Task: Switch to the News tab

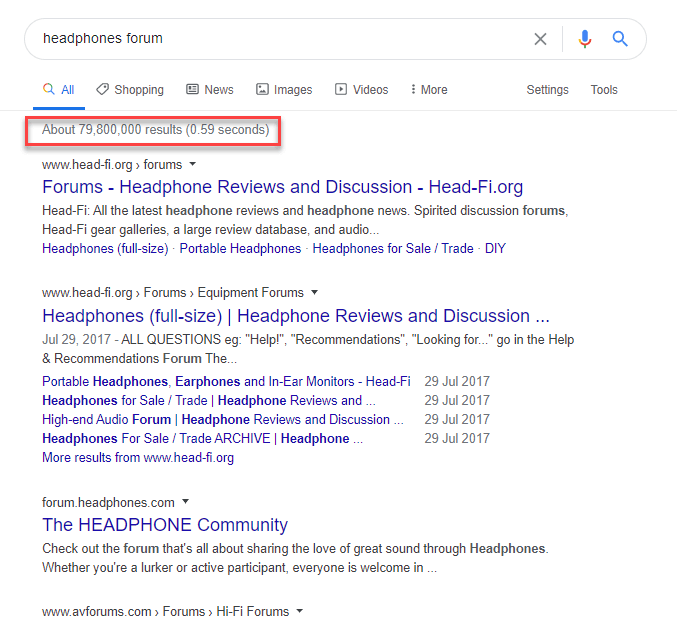Action: tap(210, 90)
